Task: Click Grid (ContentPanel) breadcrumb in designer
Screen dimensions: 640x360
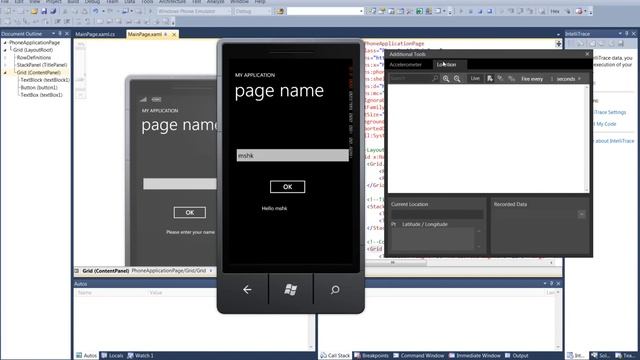Action: [x=105, y=271]
